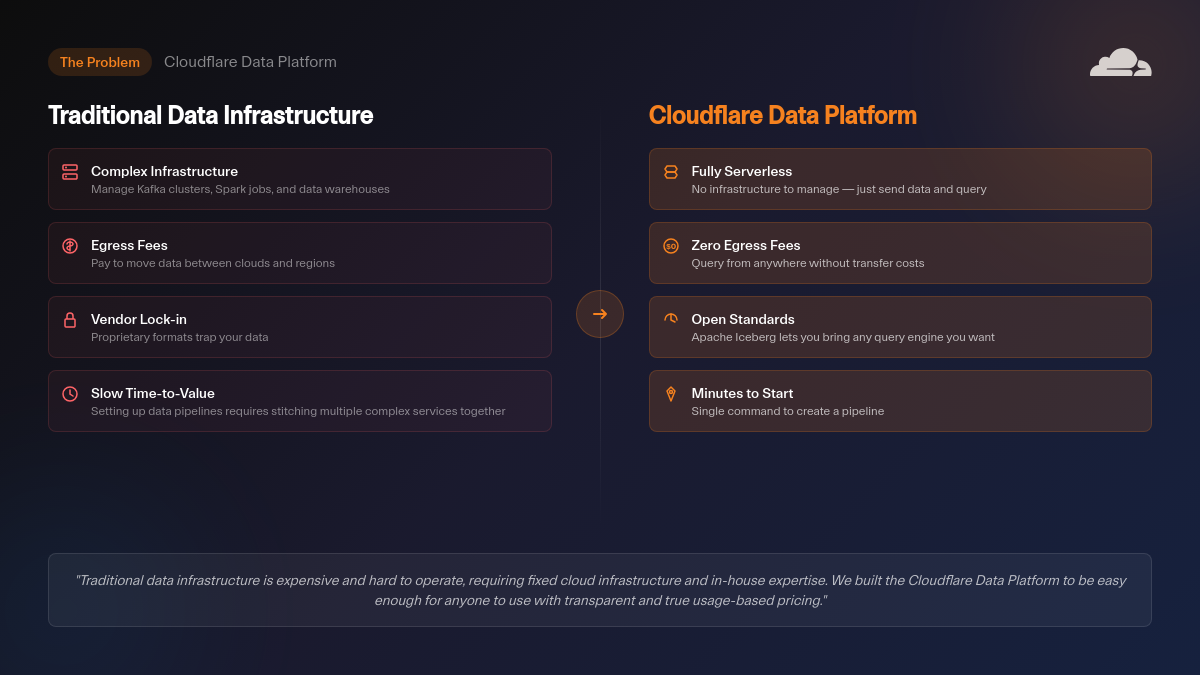Image resolution: width=1200 pixels, height=675 pixels.
Task: Click the dollar icon beside Egress Fees
Action: 70,246
